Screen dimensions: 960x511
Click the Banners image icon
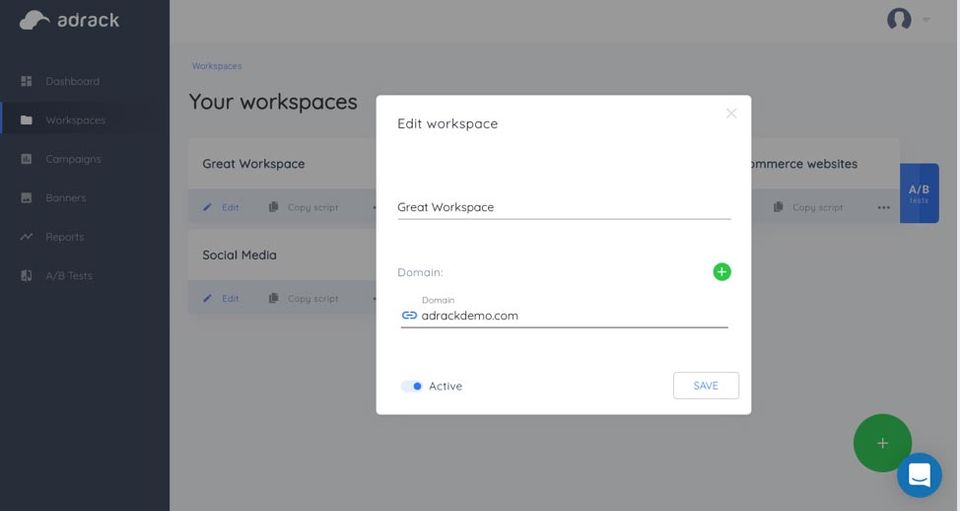pyautogui.click(x=26, y=198)
